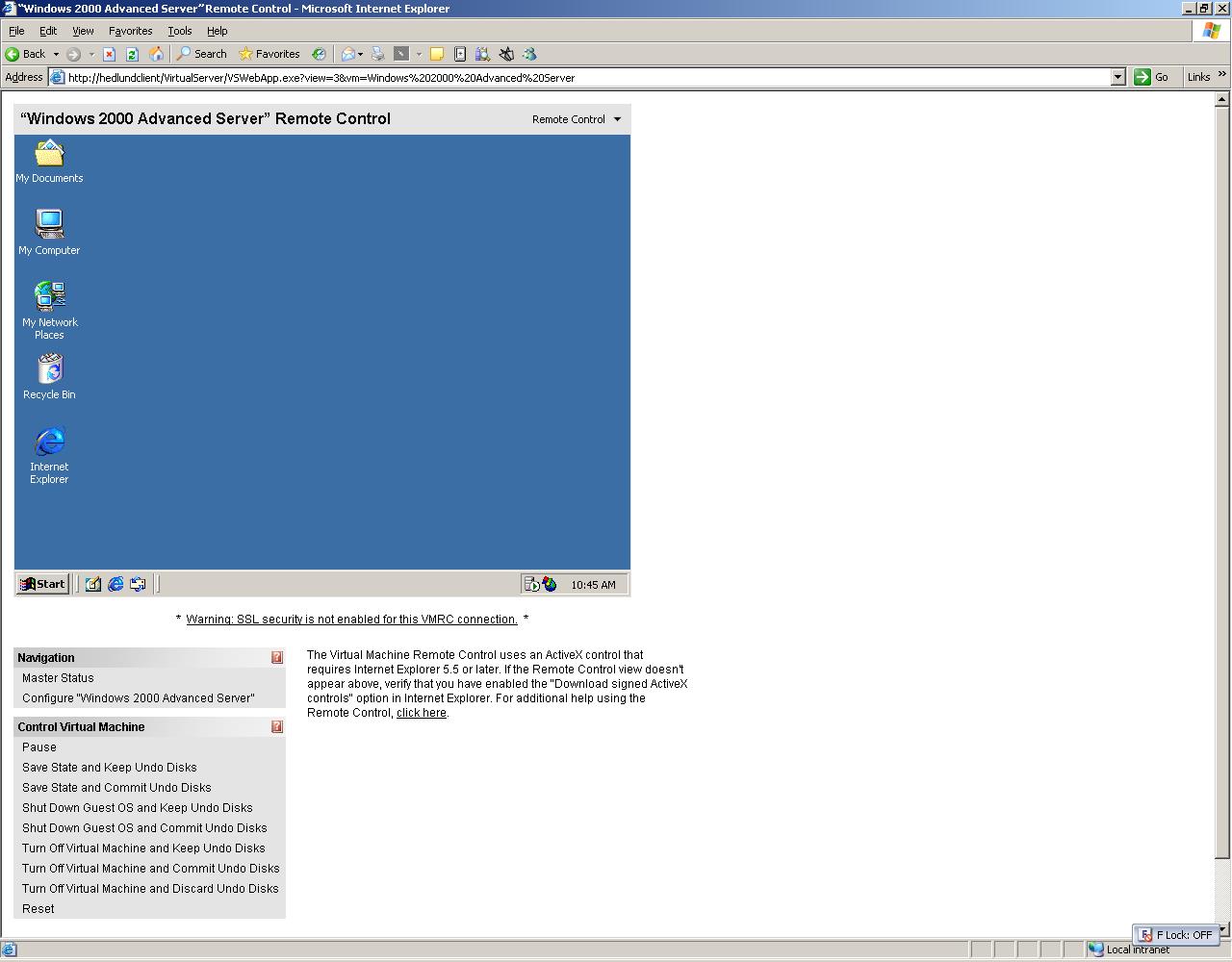Click the IE Home toolbar icon

tap(156, 54)
